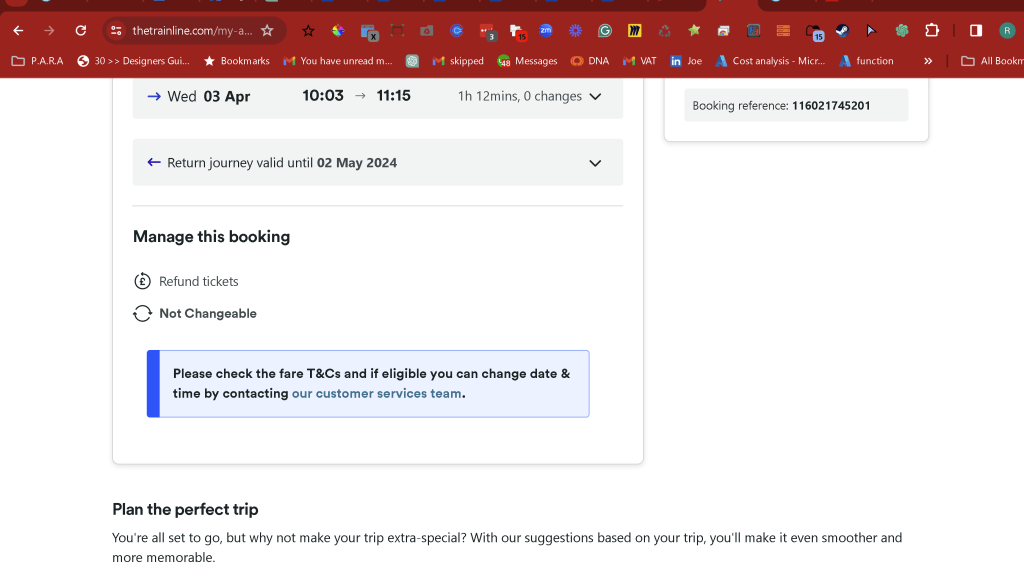1024x584 pixels.
Task: Open the skipped Gmail bookmark
Action: [458, 61]
